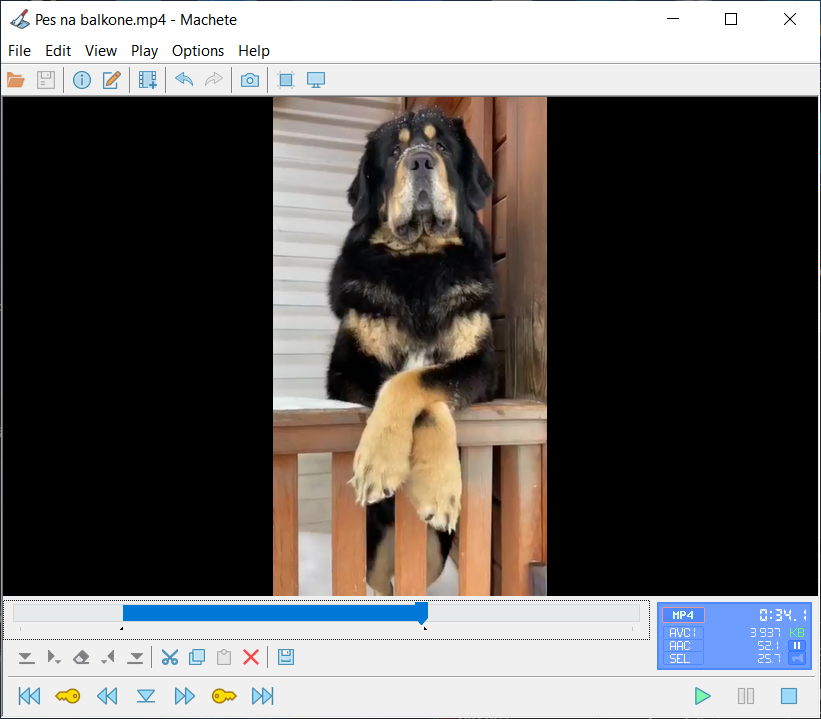Cut the selection with the scissors icon

click(x=170, y=657)
